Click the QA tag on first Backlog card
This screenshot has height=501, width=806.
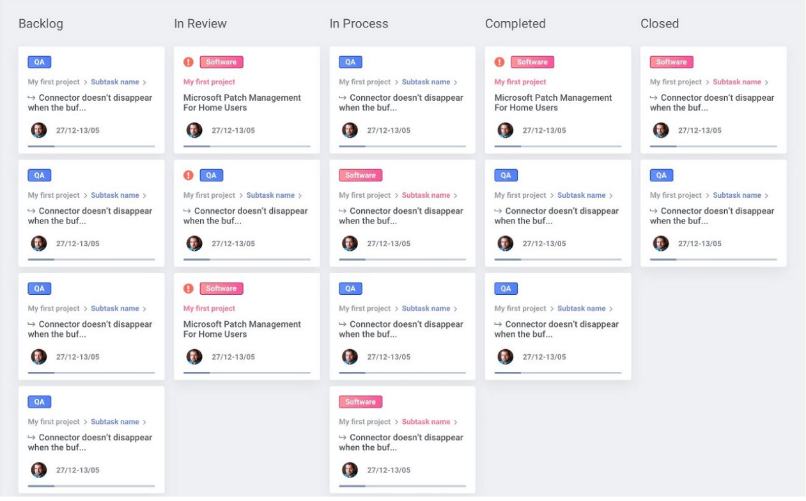(x=39, y=62)
